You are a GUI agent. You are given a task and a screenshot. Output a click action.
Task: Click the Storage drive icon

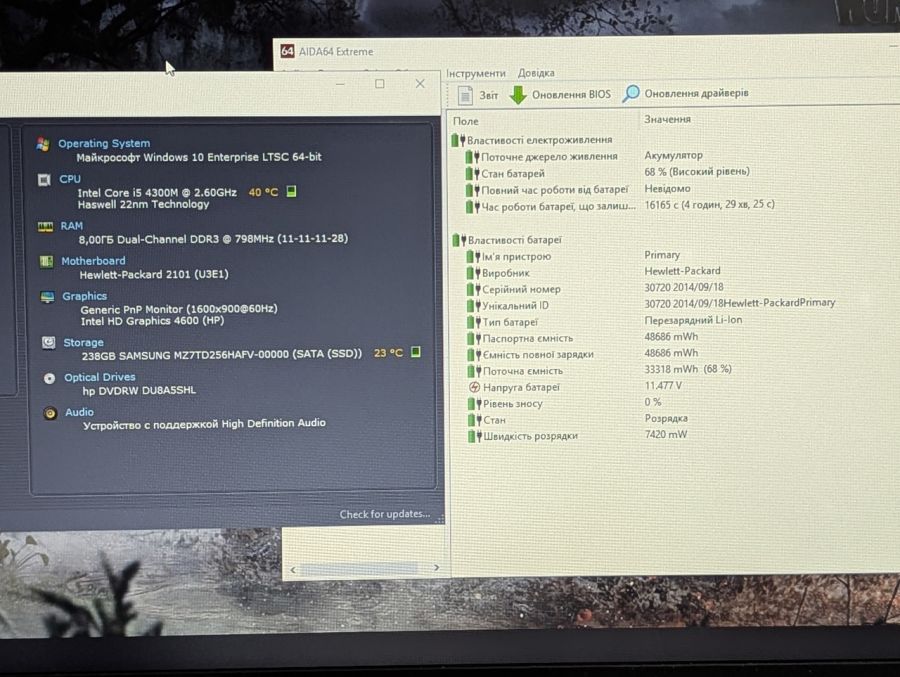click(48, 343)
